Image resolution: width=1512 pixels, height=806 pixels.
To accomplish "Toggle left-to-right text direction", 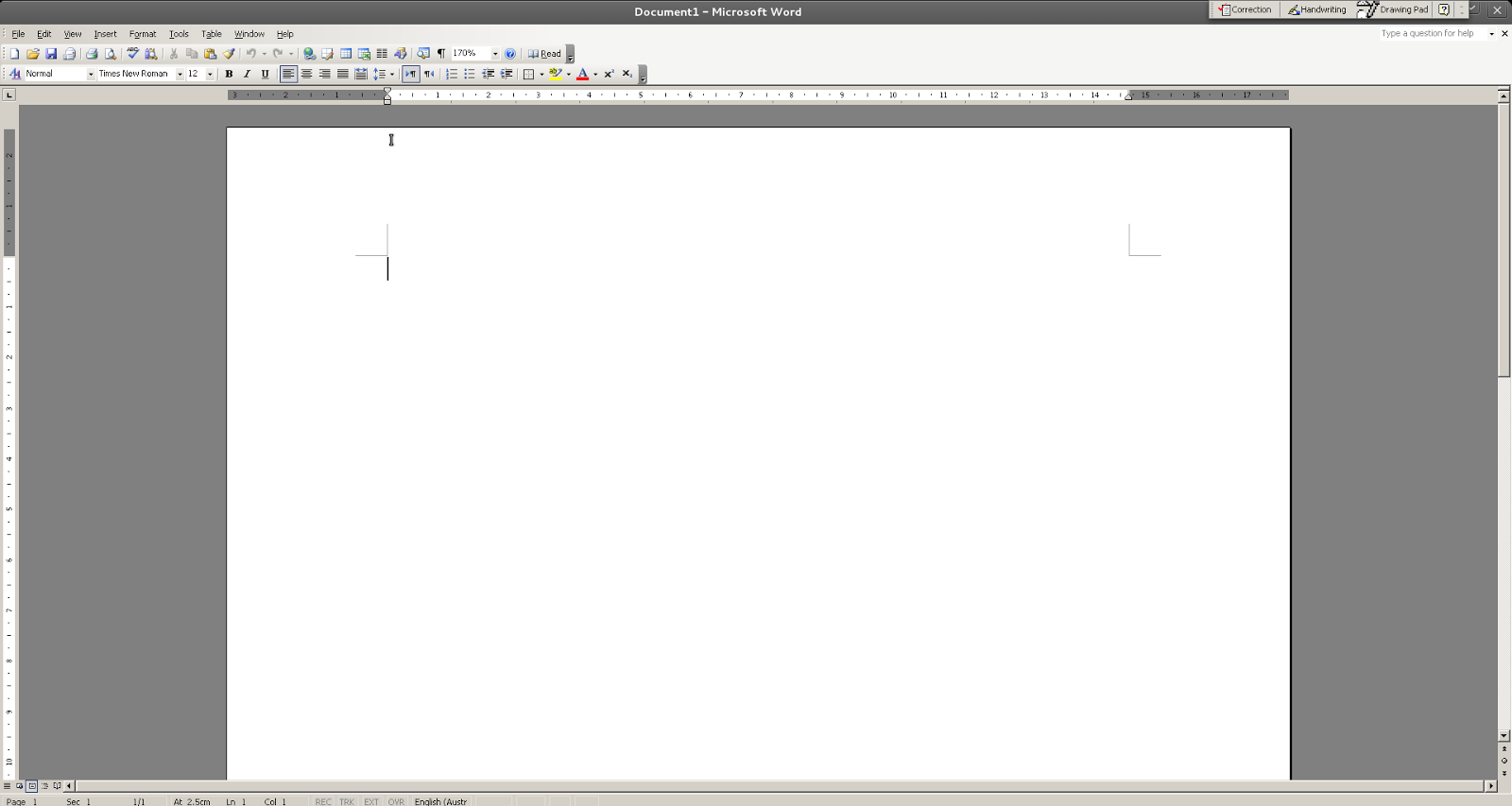I will (410, 74).
